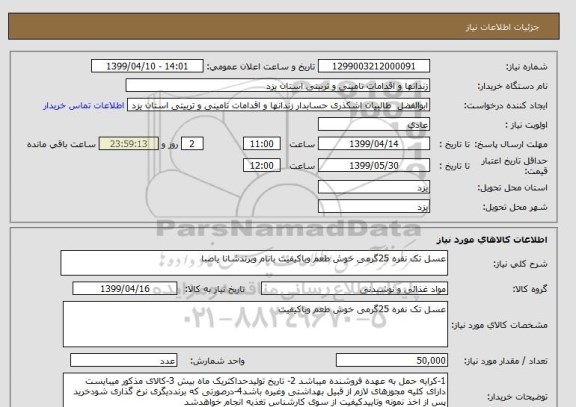Click the response deadline time 11:00
The width and height of the screenshot is (576, 407).
click(x=262, y=144)
